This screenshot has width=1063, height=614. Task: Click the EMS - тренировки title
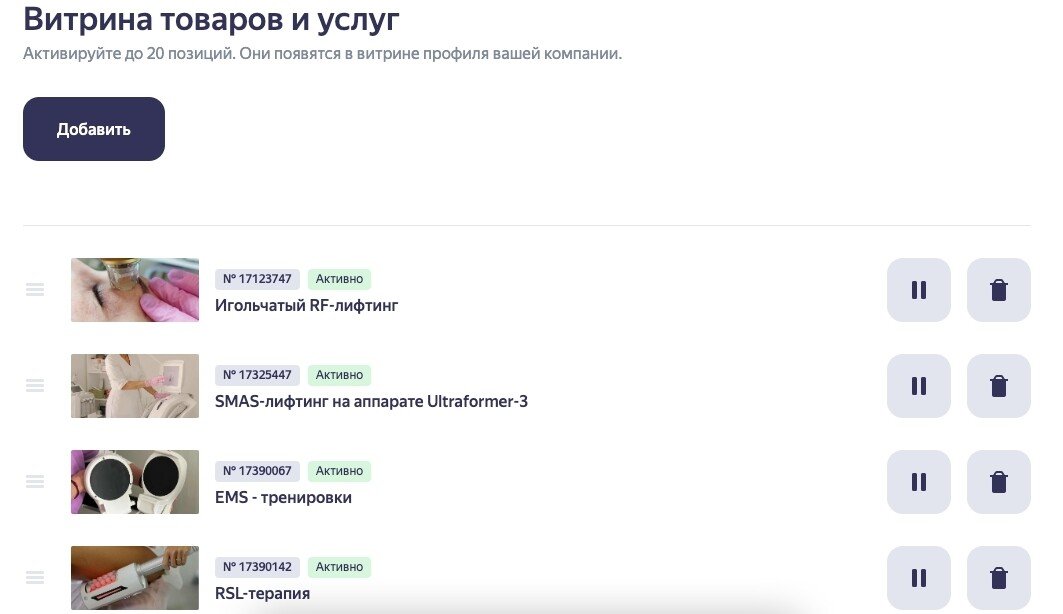coord(283,498)
